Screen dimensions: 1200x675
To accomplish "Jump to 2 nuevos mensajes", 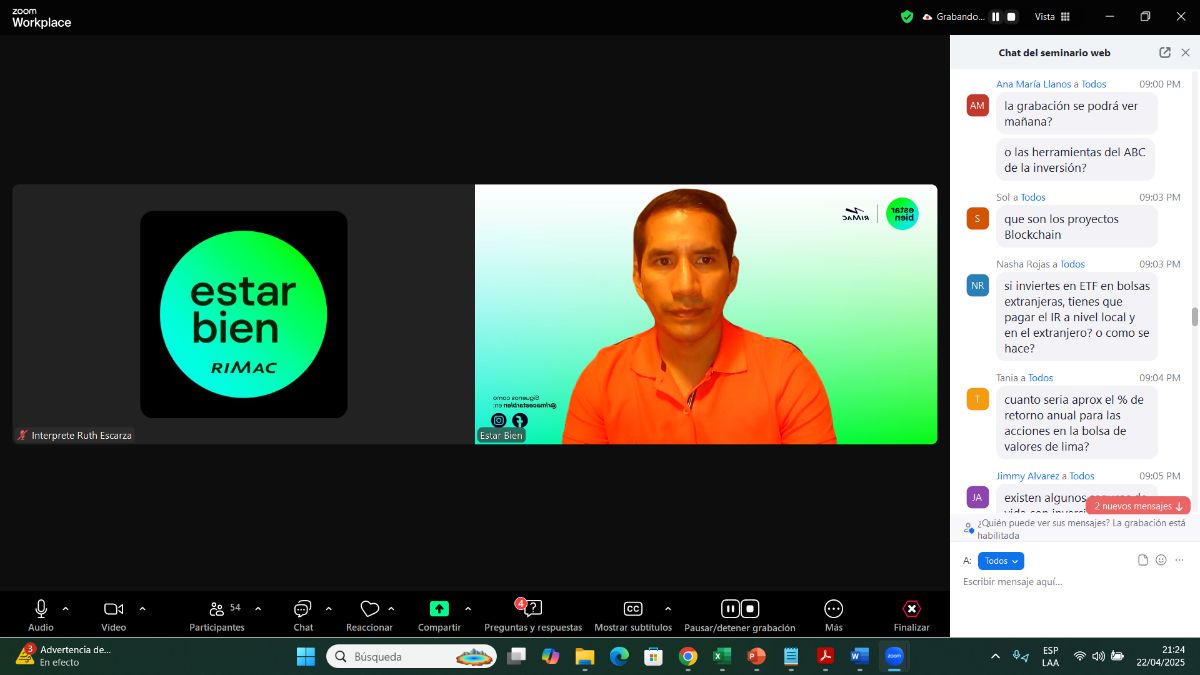I will click(x=1138, y=506).
